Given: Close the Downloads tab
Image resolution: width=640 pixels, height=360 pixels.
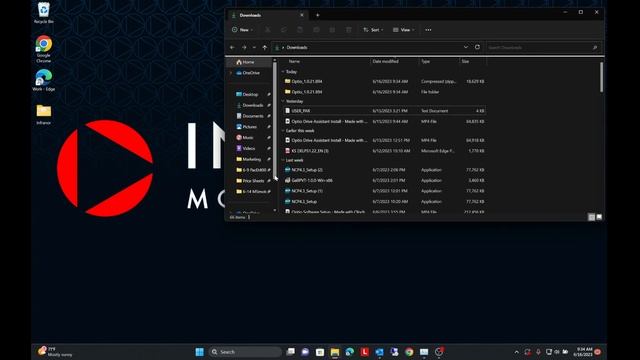Looking at the screenshot, I should (302, 15).
